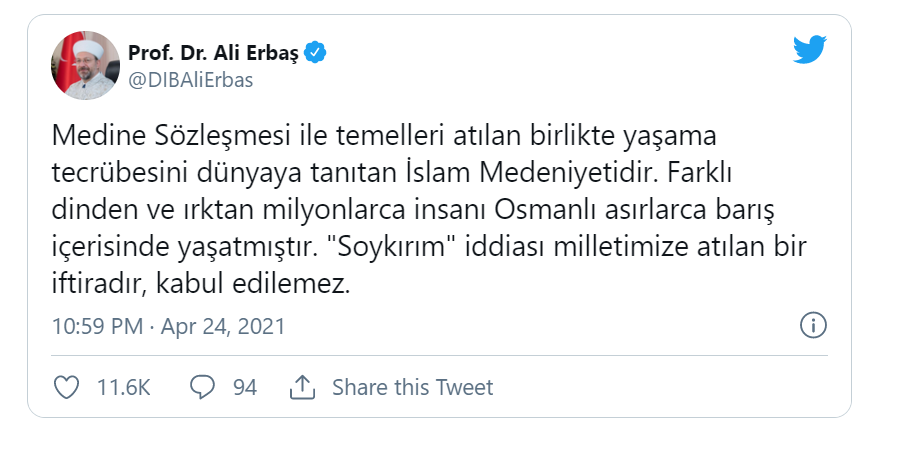The image size is (924, 467).
Task: Click the "Share this Tweet" label
Action: pos(412,387)
